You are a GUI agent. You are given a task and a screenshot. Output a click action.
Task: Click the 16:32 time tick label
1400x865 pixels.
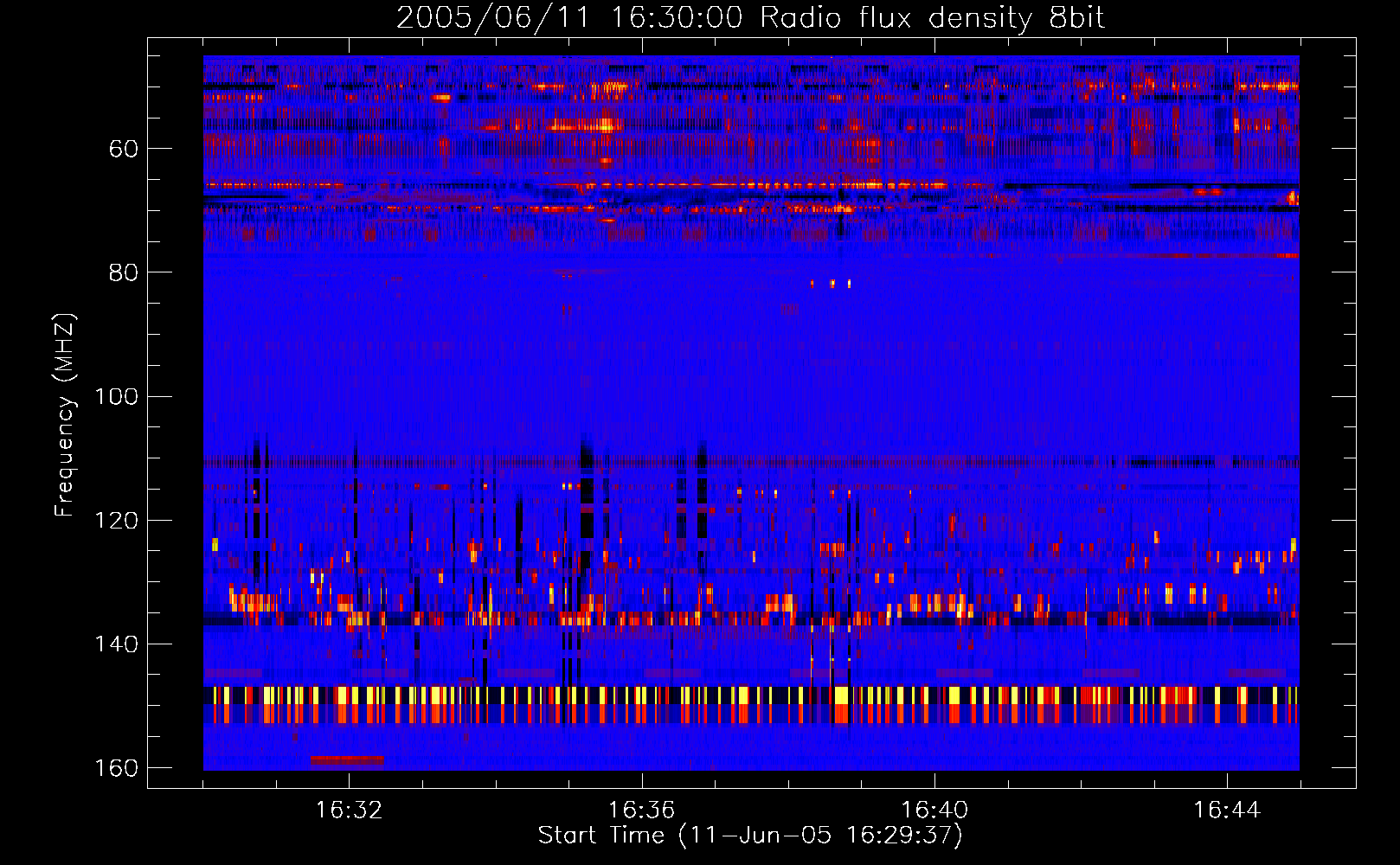tap(349, 811)
